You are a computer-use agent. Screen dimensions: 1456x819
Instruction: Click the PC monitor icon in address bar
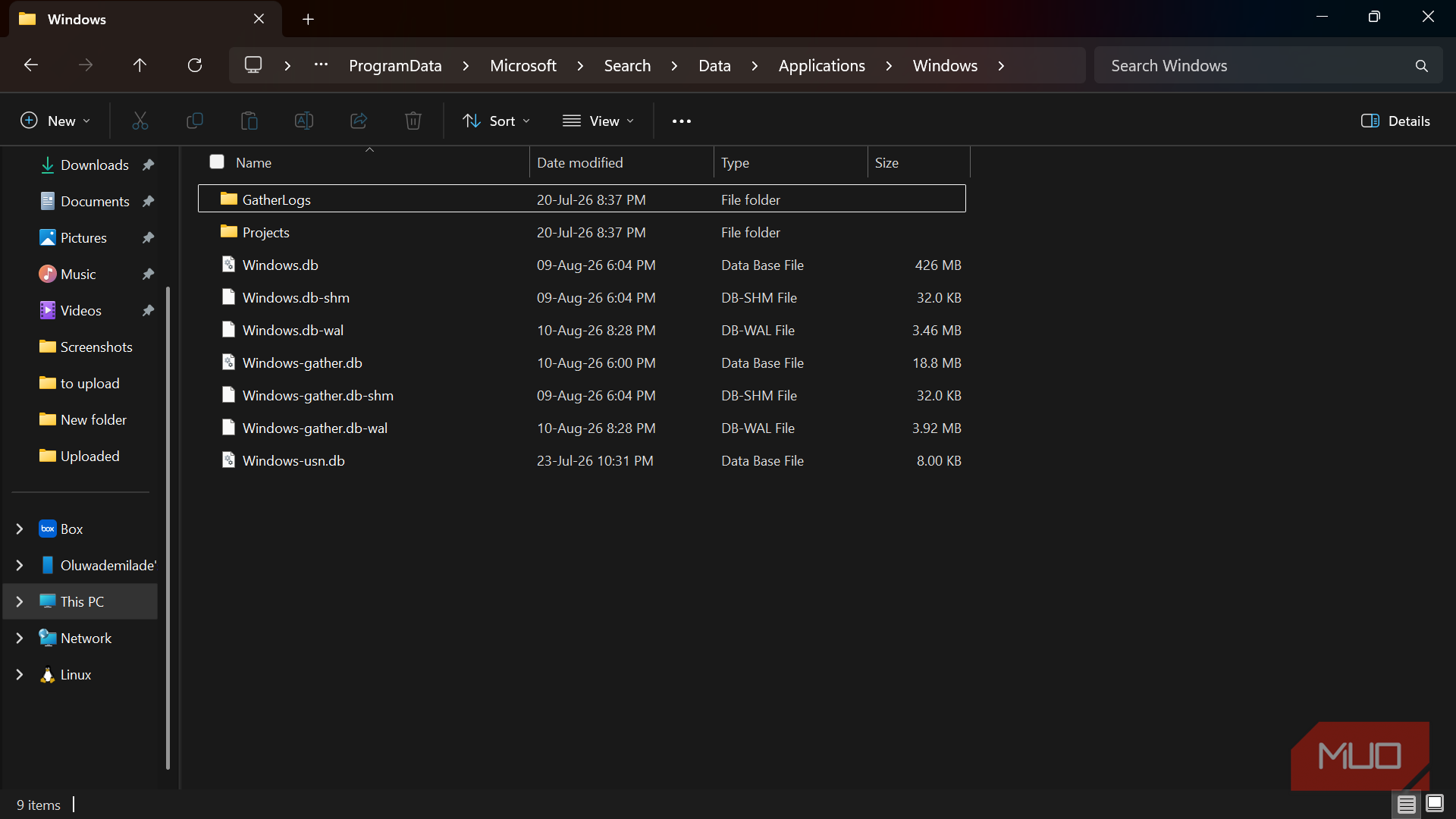point(253,65)
